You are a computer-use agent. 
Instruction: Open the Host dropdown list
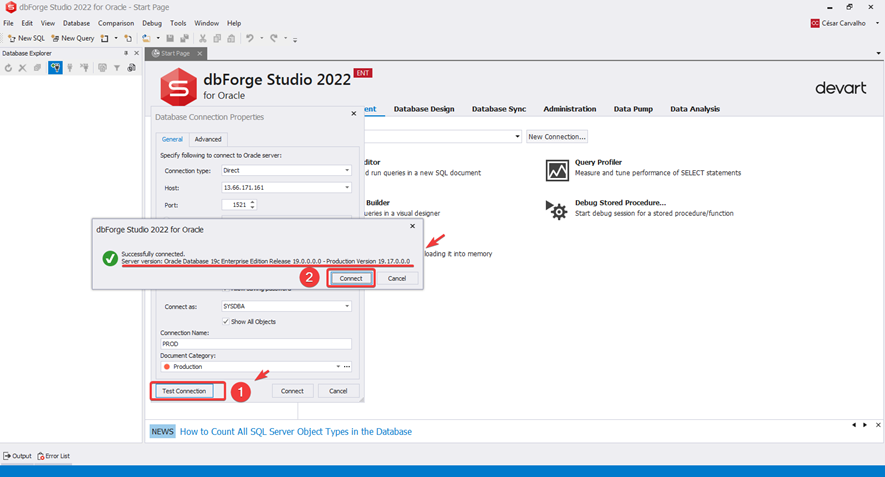point(347,188)
